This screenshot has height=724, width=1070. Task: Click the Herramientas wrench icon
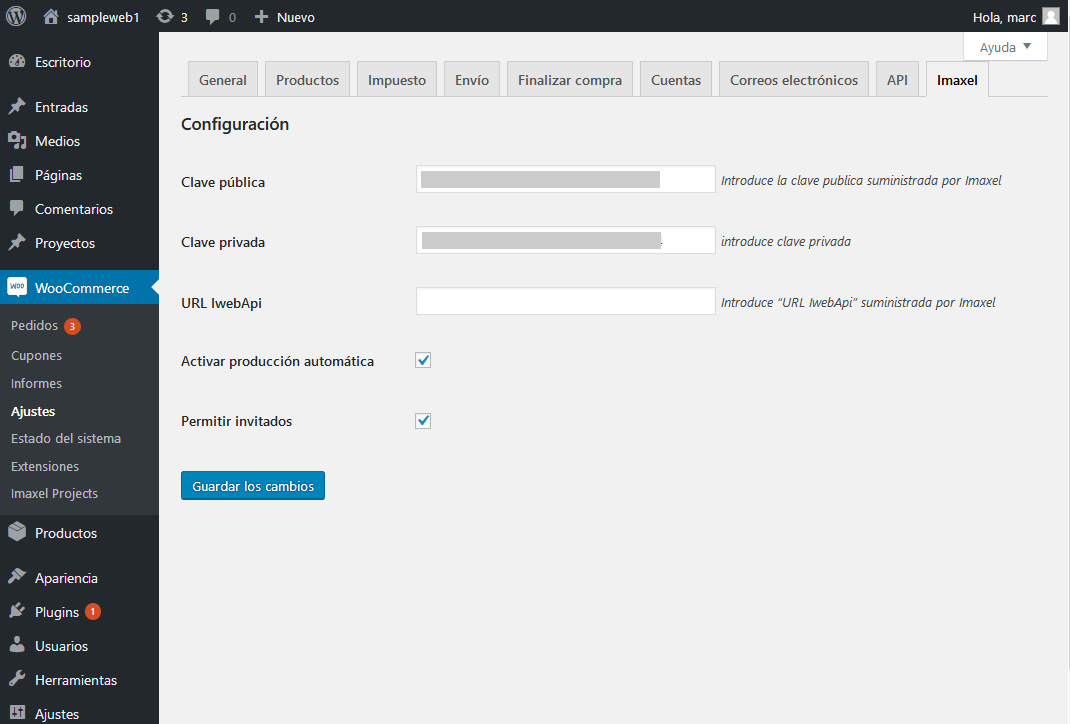click(17, 680)
